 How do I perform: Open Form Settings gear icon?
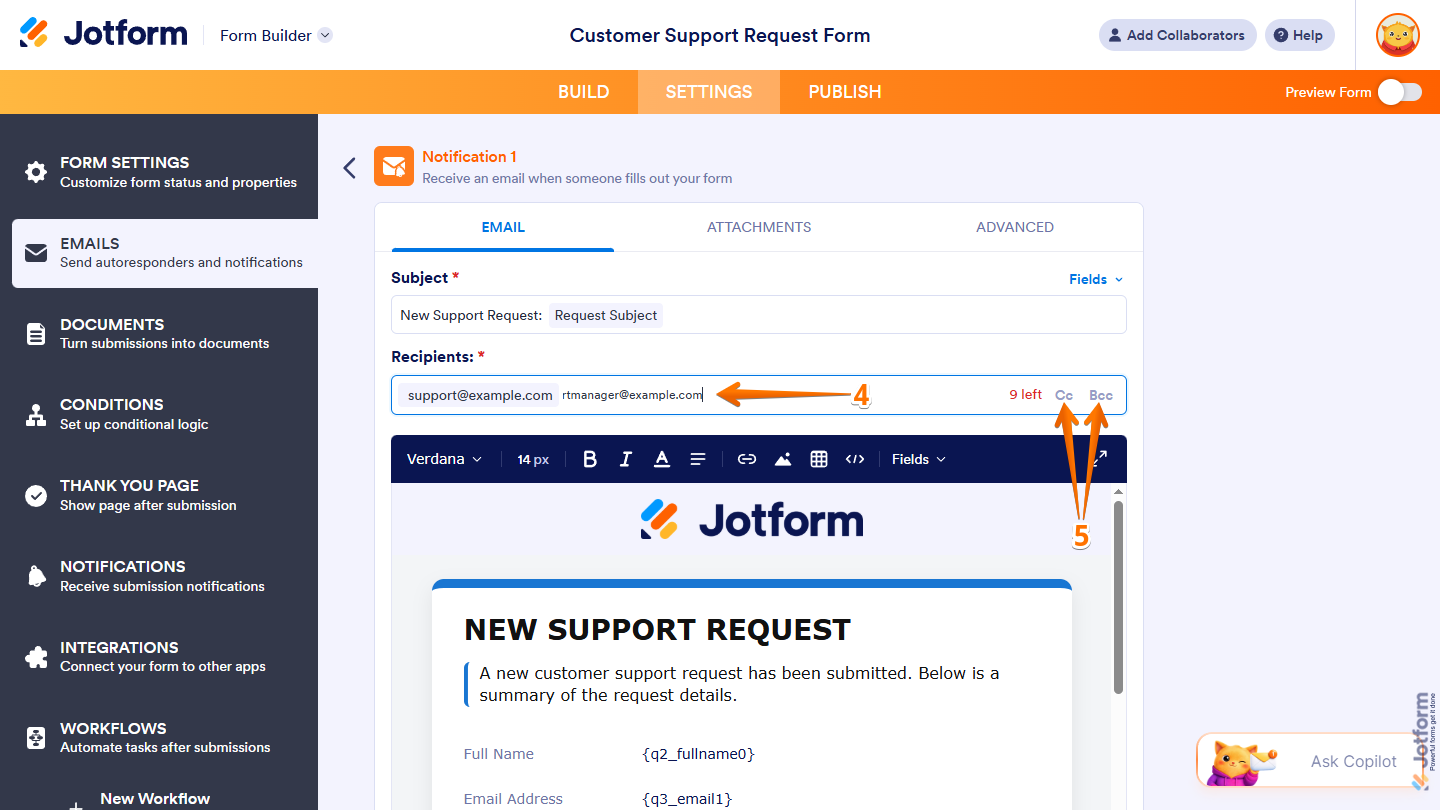click(36, 172)
